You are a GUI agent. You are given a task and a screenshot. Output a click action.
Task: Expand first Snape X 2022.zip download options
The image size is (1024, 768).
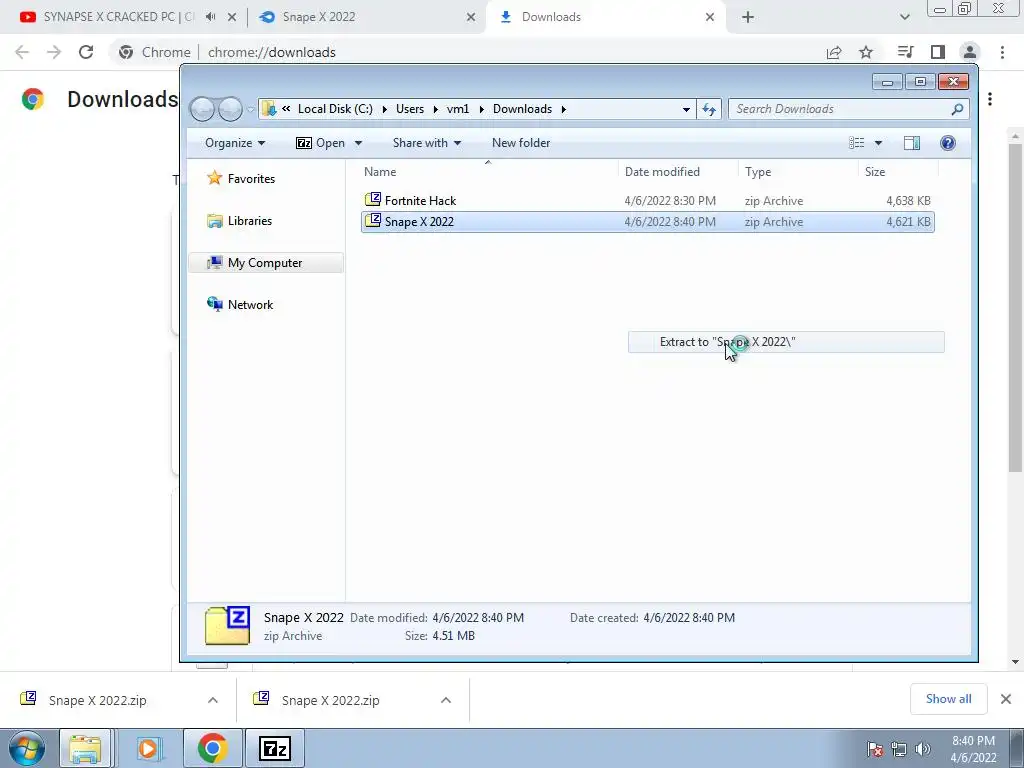(x=213, y=700)
